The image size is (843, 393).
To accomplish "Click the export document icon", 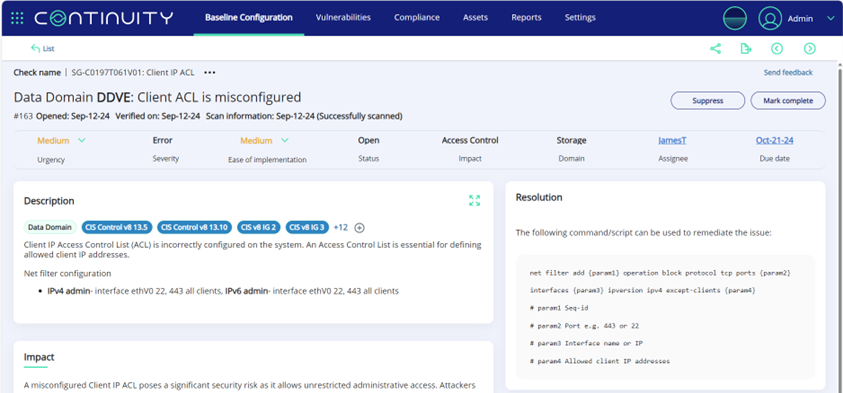I will pyautogui.click(x=746, y=49).
